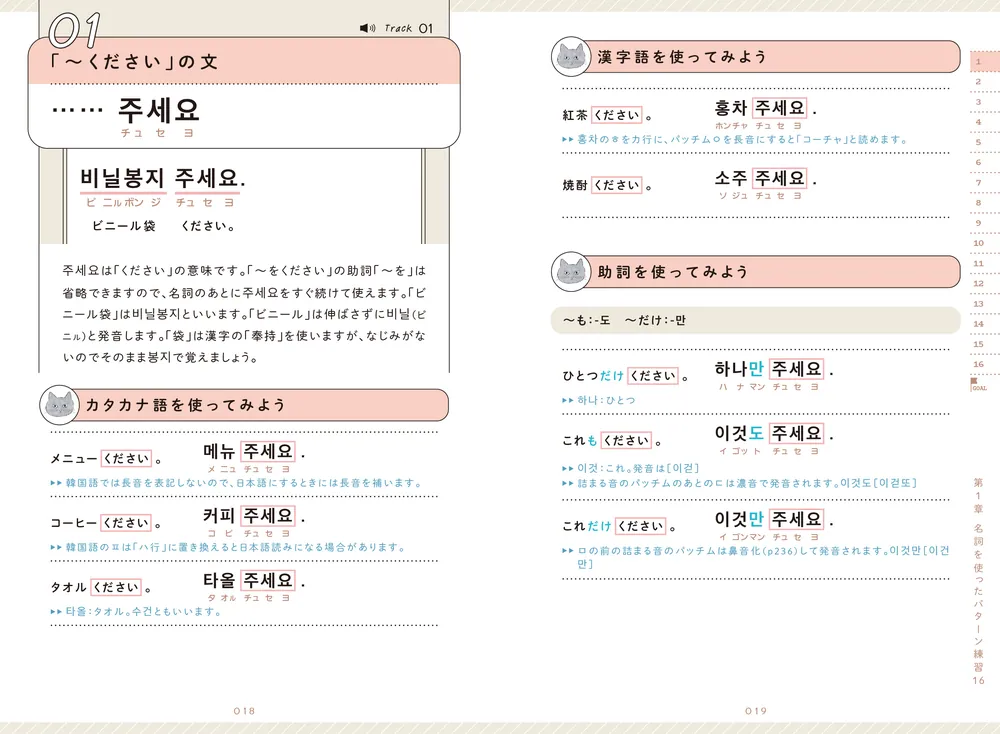Click the Japanese phrase これも

coord(580,441)
